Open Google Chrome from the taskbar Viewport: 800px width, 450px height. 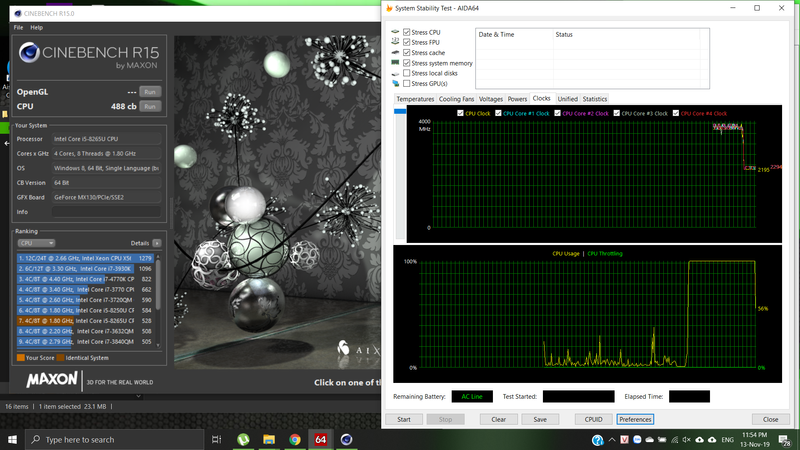pos(295,439)
